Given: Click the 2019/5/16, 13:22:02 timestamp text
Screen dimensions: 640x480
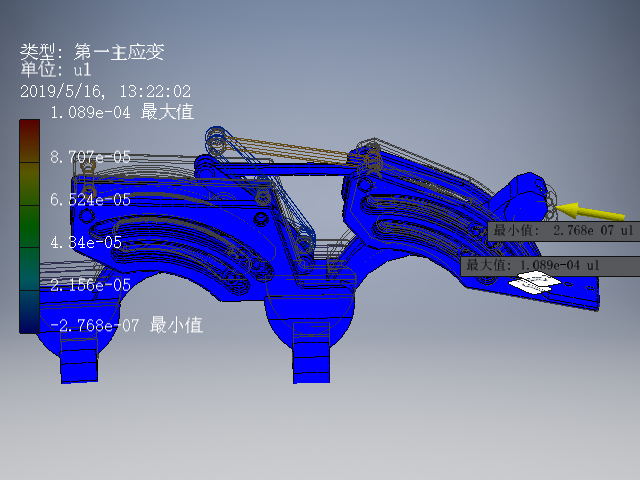Looking at the screenshot, I should 105,91.
